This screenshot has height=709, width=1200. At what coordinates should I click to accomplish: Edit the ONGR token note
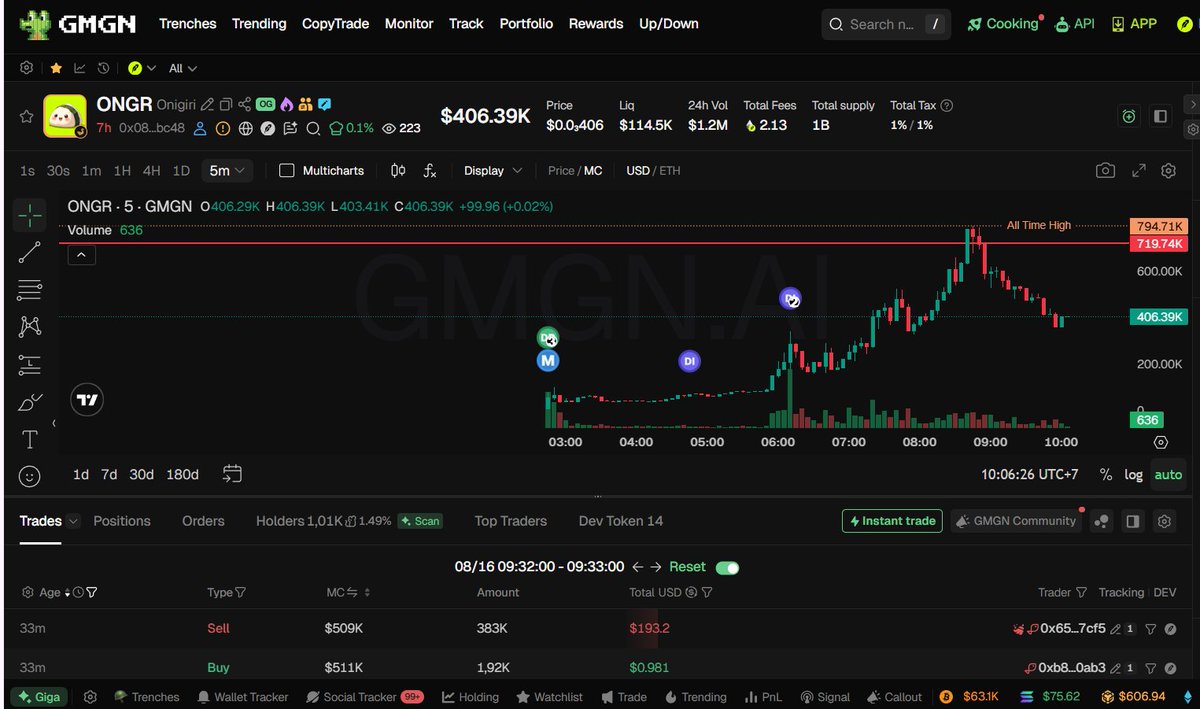tap(207, 104)
